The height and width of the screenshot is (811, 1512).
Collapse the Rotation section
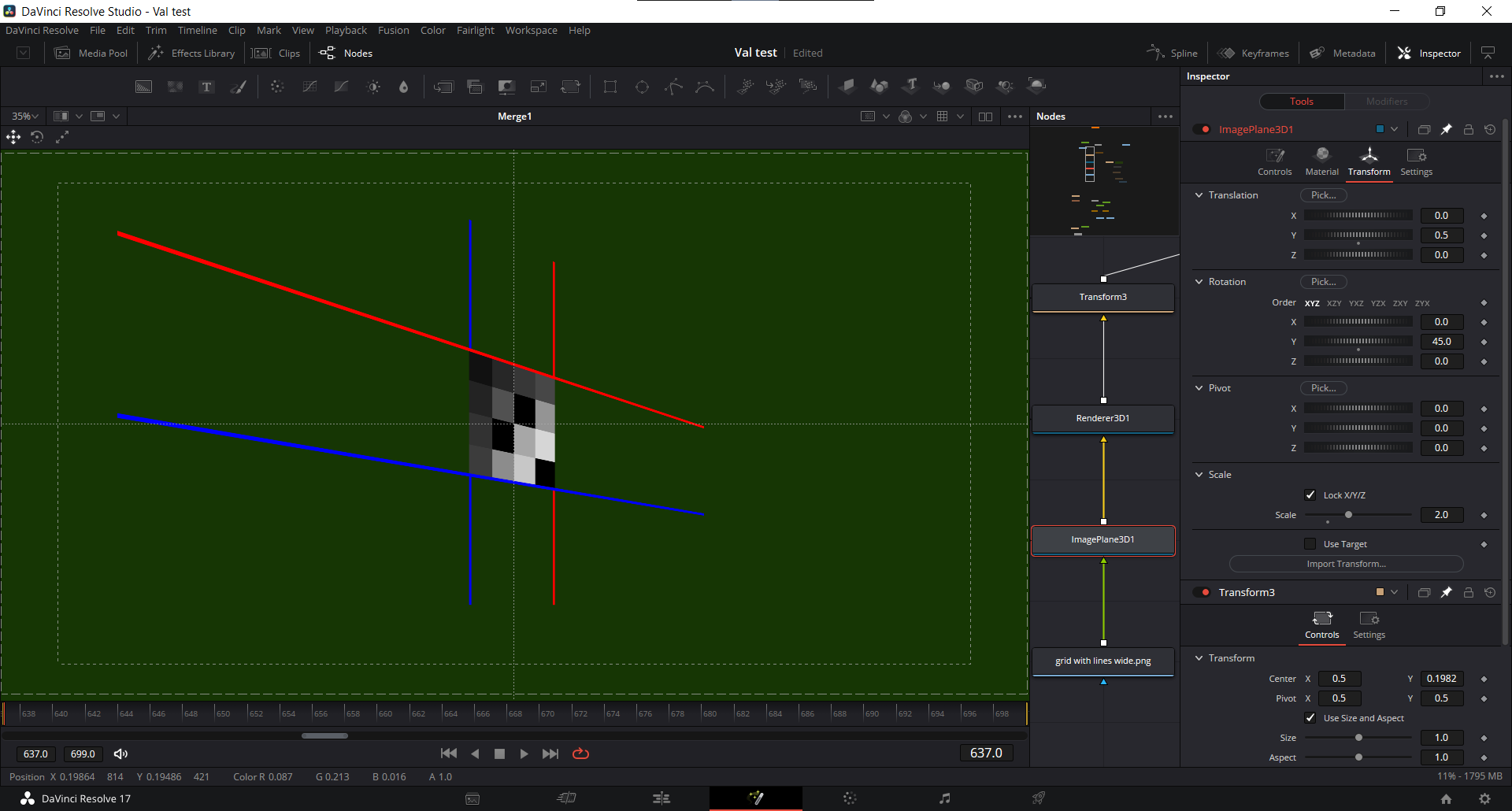pos(1199,282)
